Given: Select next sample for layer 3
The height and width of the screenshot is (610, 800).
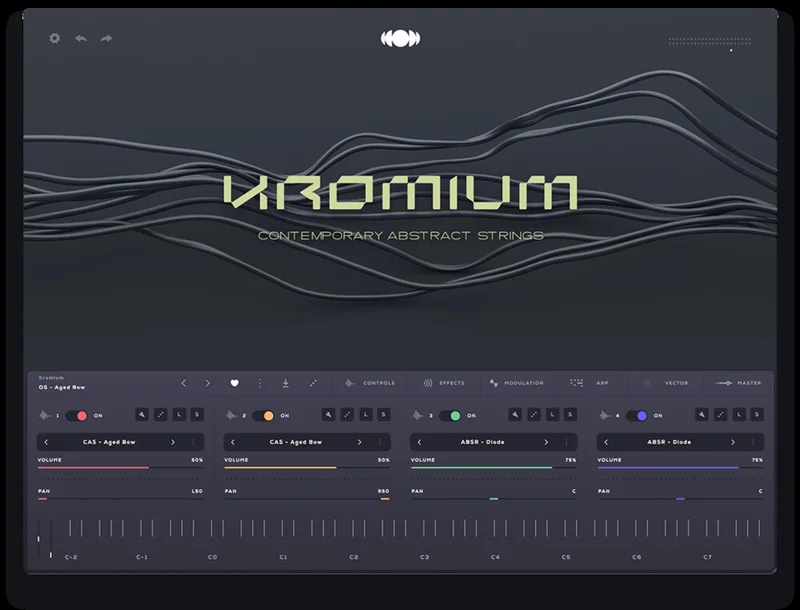Looking at the screenshot, I should [546, 442].
